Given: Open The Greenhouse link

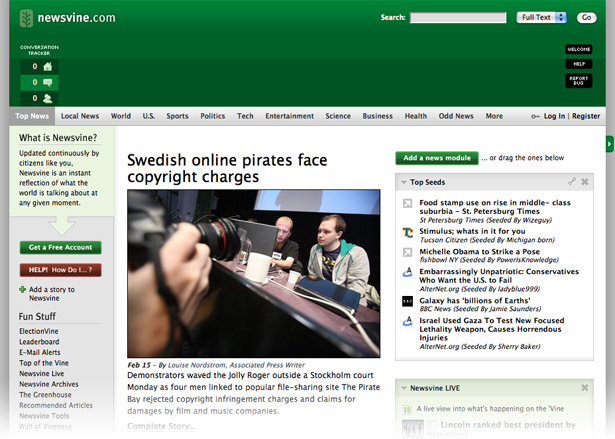Looking at the screenshot, I should click(45, 395).
